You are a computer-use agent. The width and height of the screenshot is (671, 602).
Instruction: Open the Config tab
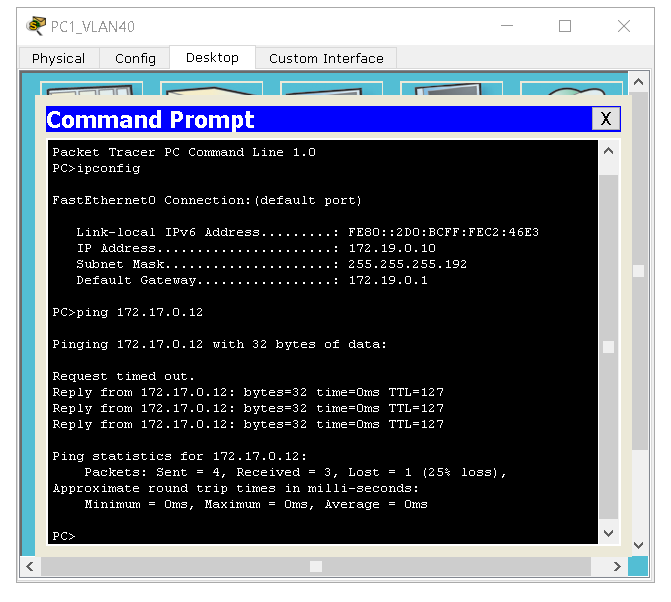click(135, 58)
